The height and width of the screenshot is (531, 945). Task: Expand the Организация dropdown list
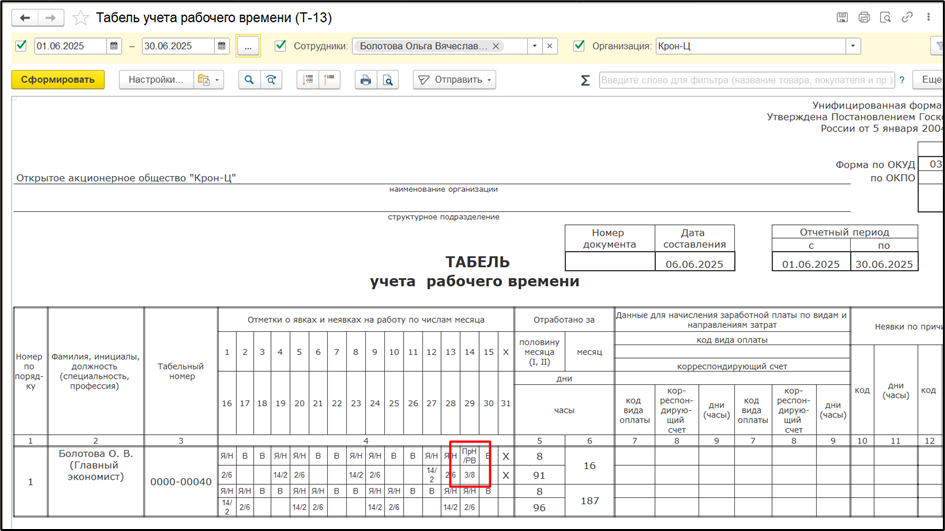(852, 46)
